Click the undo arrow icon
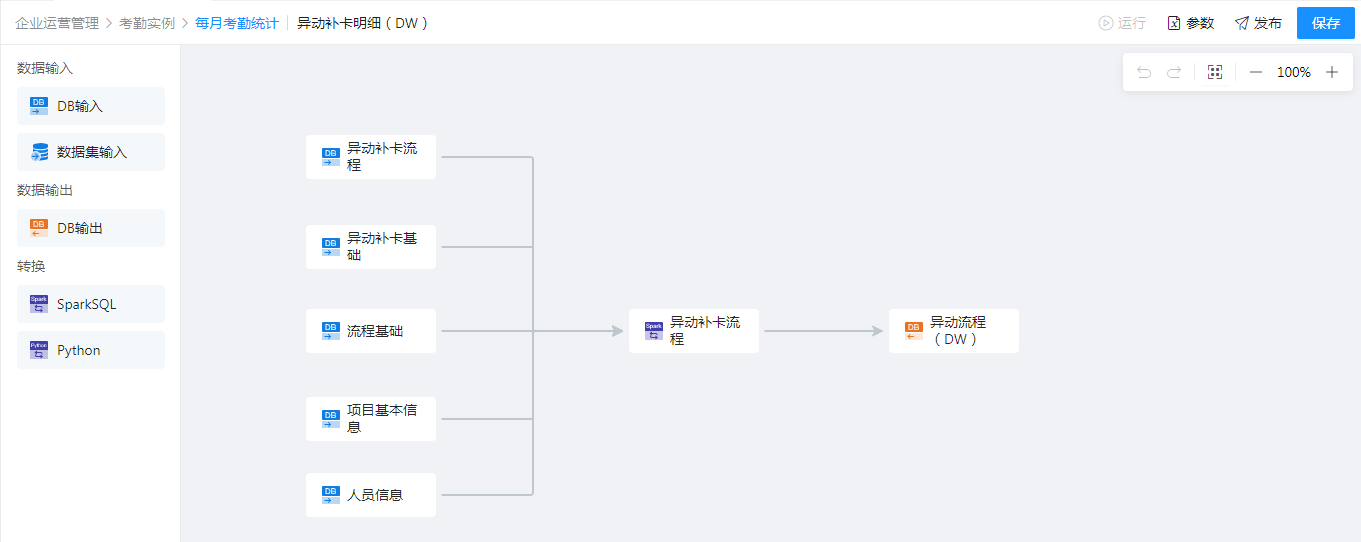 (x=1144, y=72)
